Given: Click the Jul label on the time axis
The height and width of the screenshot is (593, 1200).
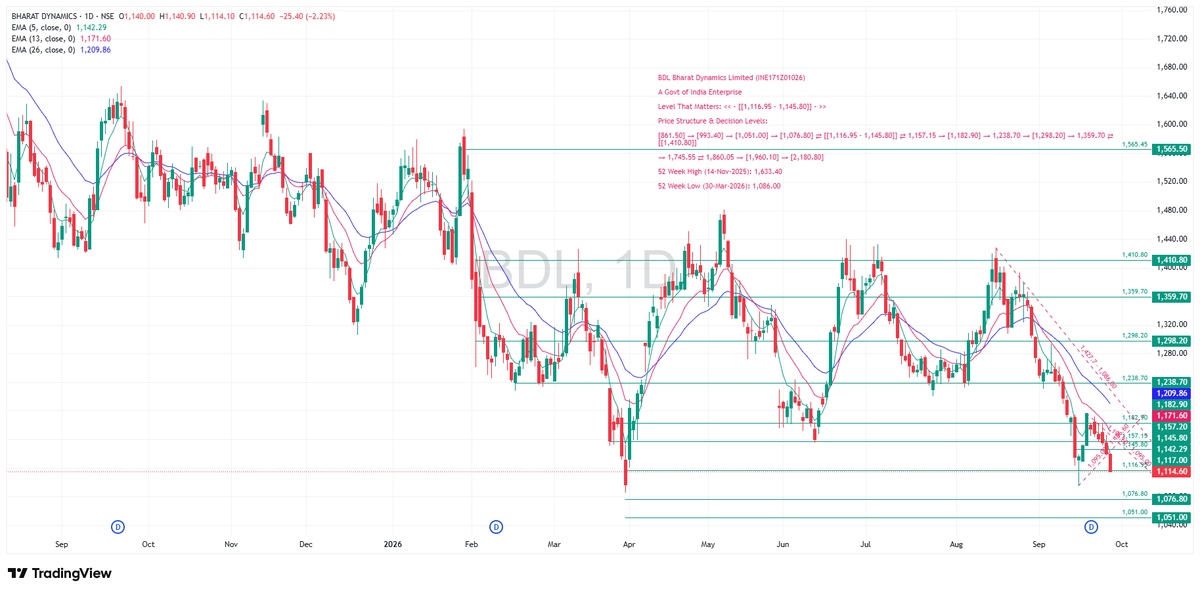Looking at the screenshot, I should [x=865, y=545].
